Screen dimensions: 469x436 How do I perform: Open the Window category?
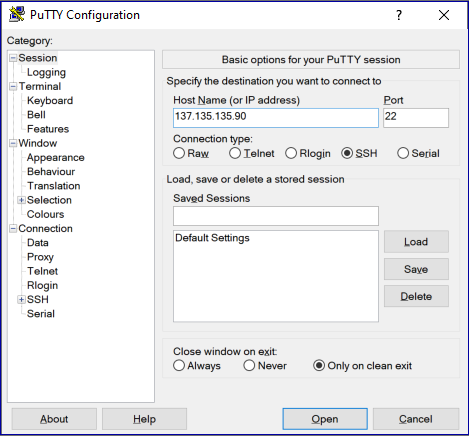click(x=38, y=143)
